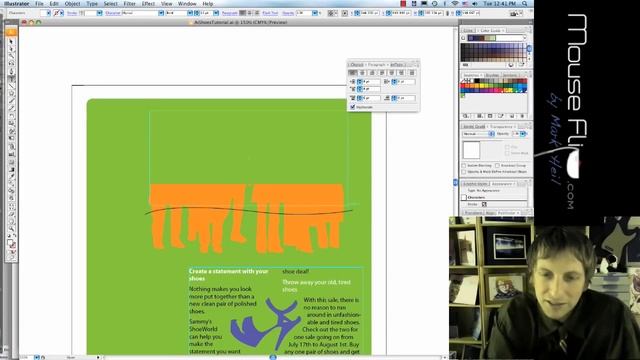Select the Direct Selection (white arrow) tool

tap(11, 49)
